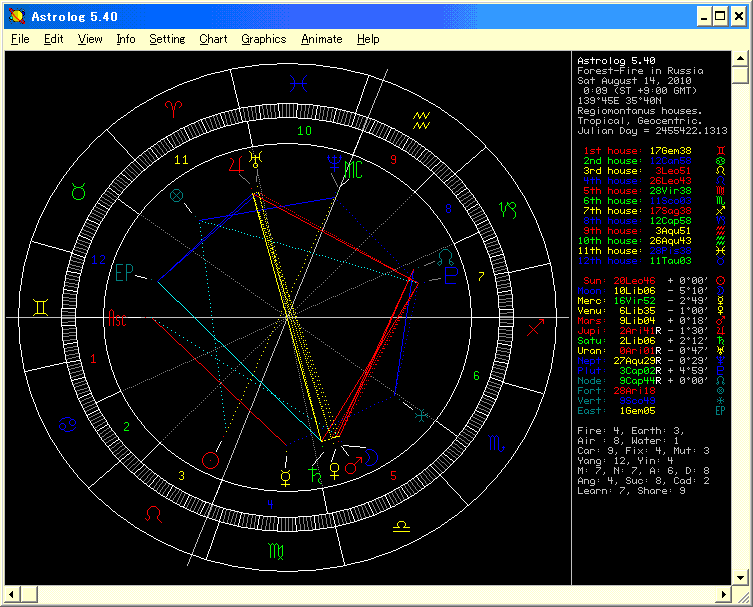Click the house number 10 label on wheel
753x607 pixels.
pos(304,130)
